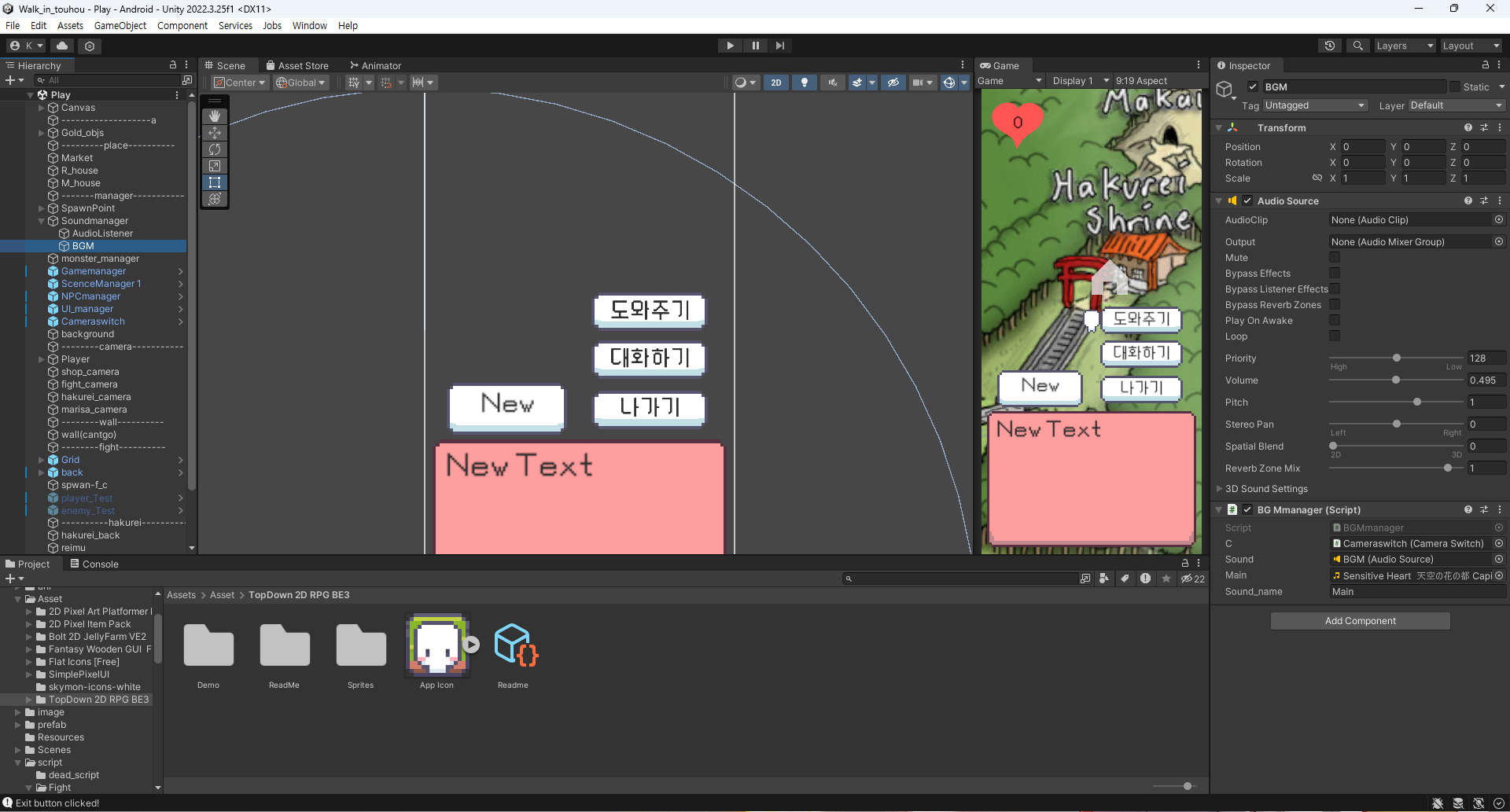Viewport: 1510px width, 812px height.
Task: Select the monster_manager hierarchy object
Action: pos(100,259)
